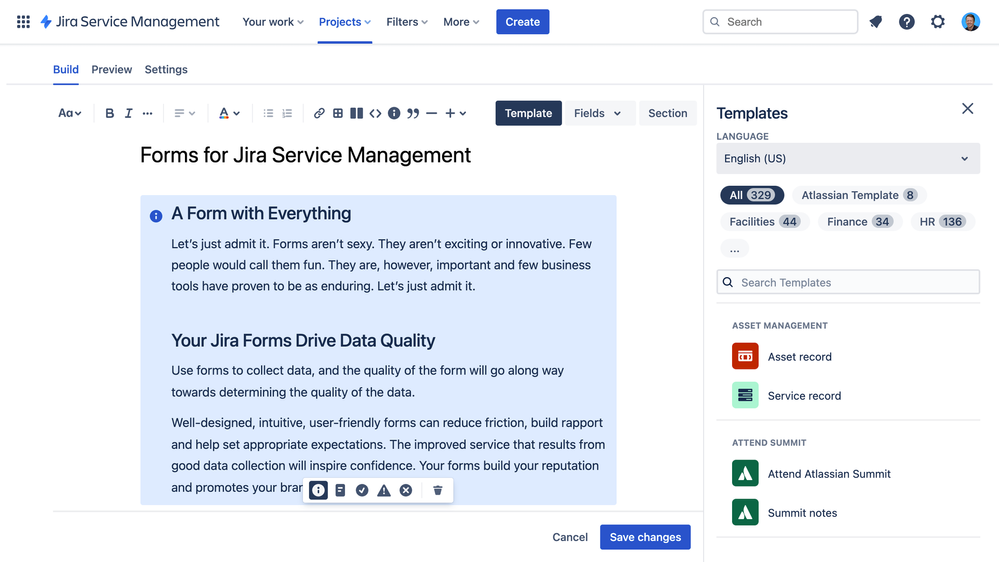Switch to the Build tab
Screen dimensions: 999x562
(66, 69)
